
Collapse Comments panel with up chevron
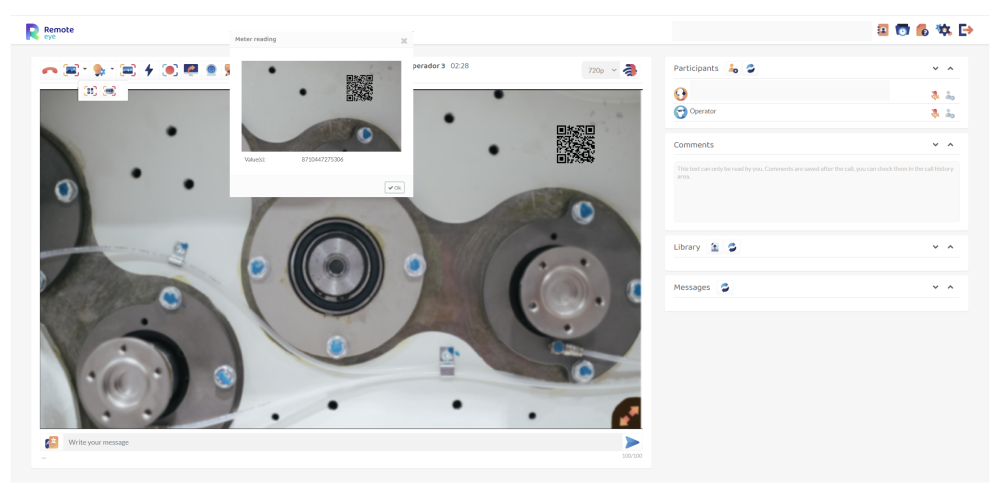coord(950,145)
